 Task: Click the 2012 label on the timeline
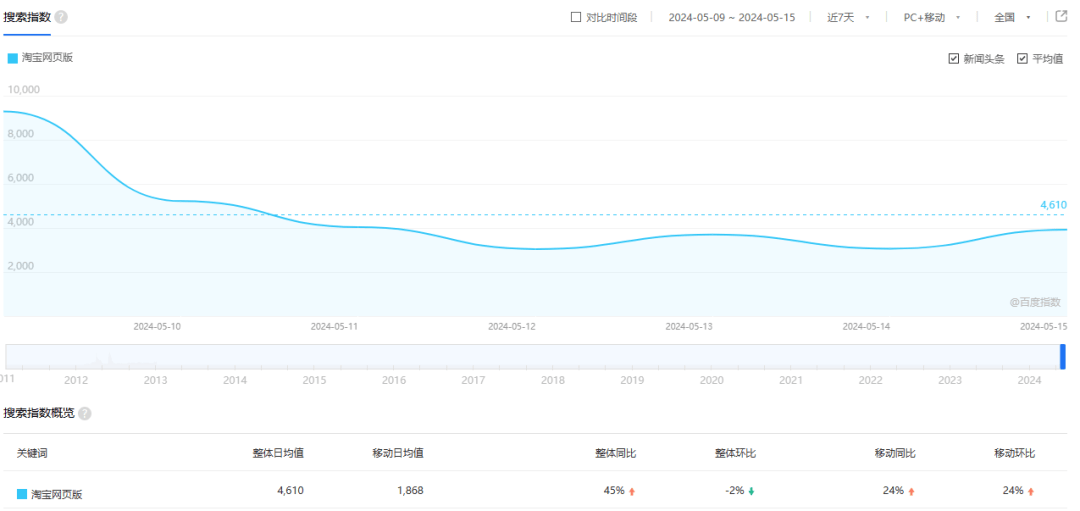click(75, 380)
